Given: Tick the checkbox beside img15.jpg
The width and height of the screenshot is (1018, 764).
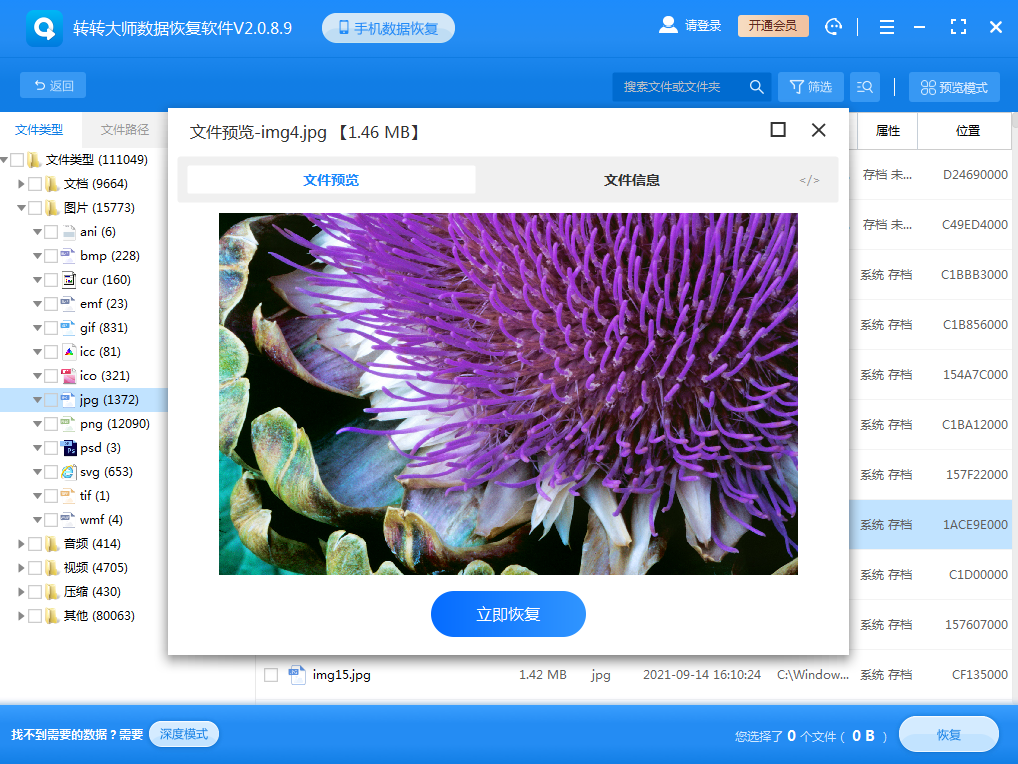Looking at the screenshot, I should point(271,675).
